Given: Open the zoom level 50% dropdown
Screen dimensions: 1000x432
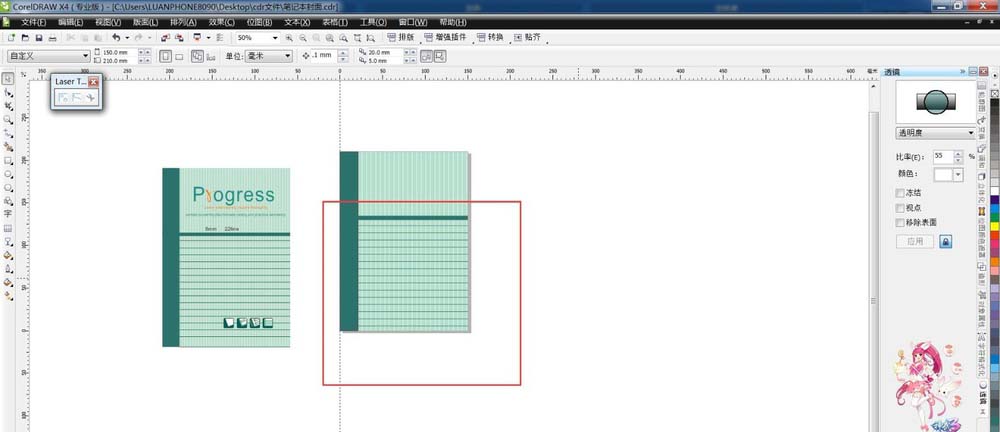Looking at the screenshot, I should tap(275, 38).
